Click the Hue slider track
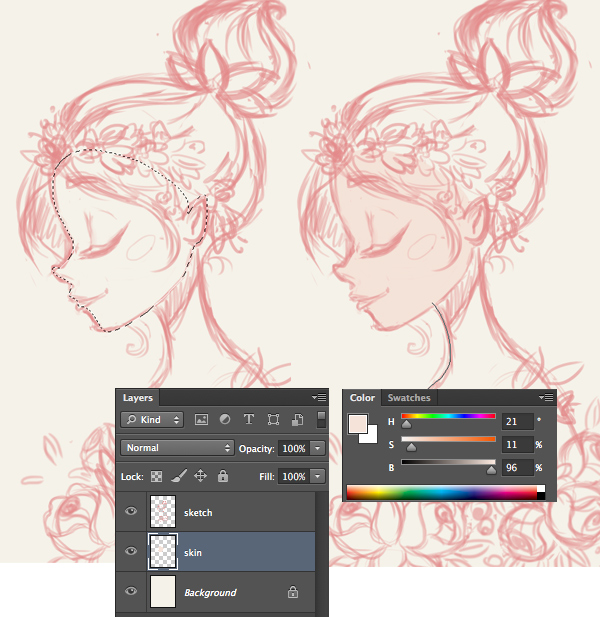 click(448, 416)
